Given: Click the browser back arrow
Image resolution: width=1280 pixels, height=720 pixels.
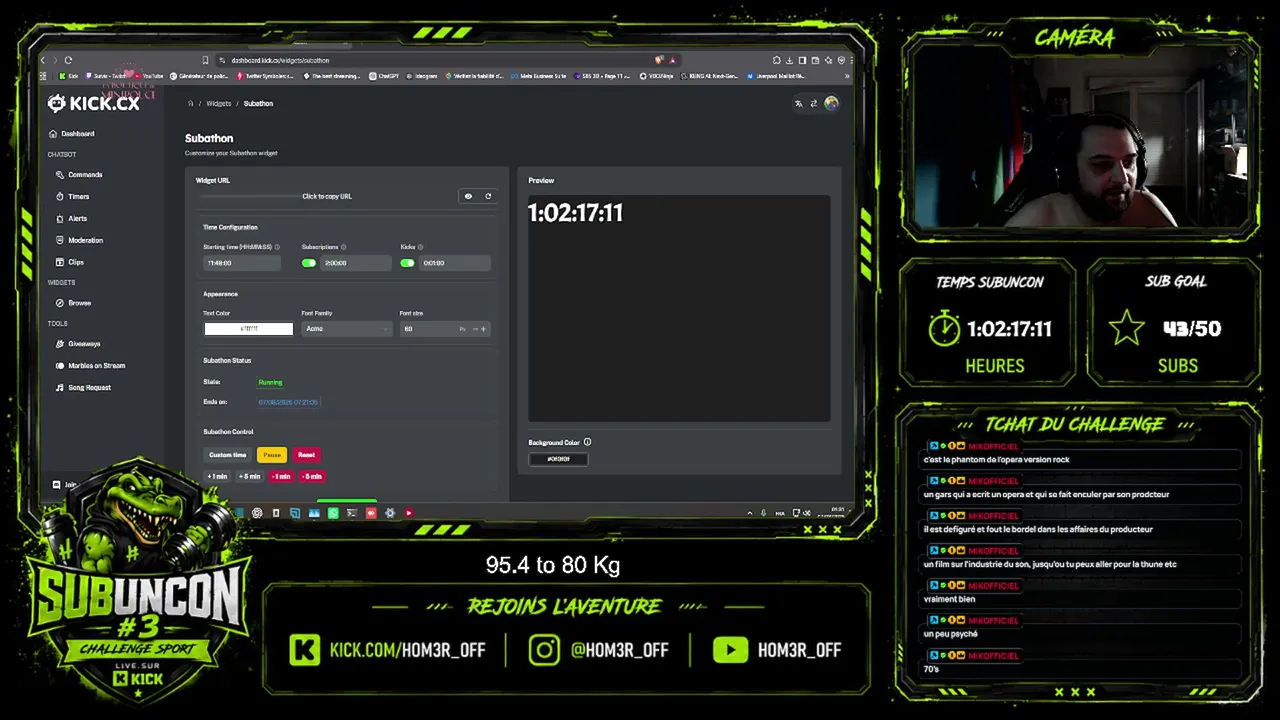Looking at the screenshot, I should (43, 60).
